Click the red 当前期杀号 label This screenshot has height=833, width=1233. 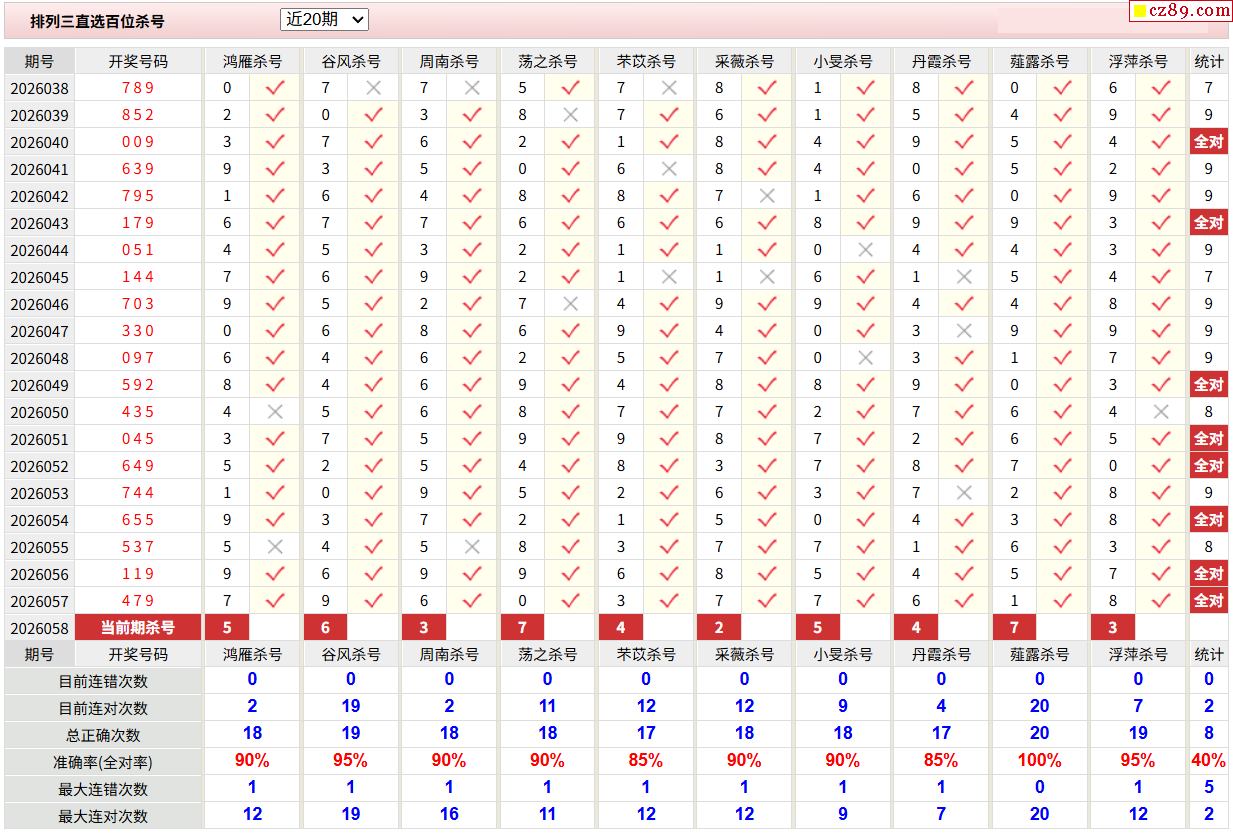[138, 628]
